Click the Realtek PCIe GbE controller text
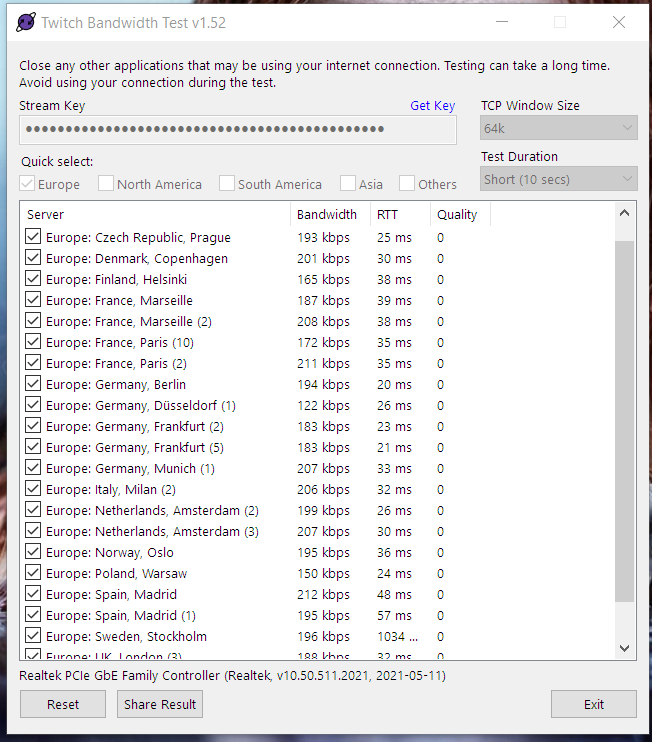This screenshot has width=652, height=742. pos(232,675)
